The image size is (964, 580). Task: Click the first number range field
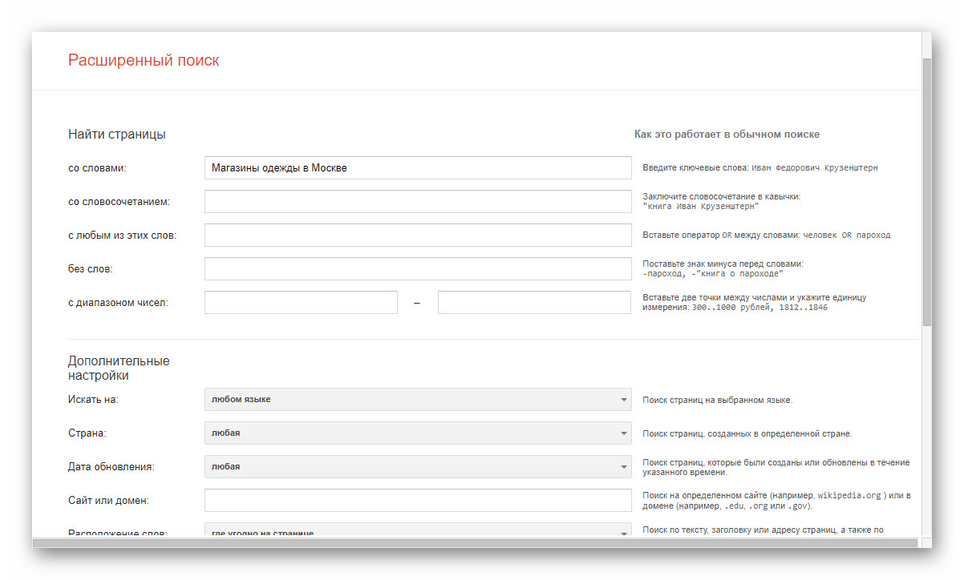click(301, 303)
